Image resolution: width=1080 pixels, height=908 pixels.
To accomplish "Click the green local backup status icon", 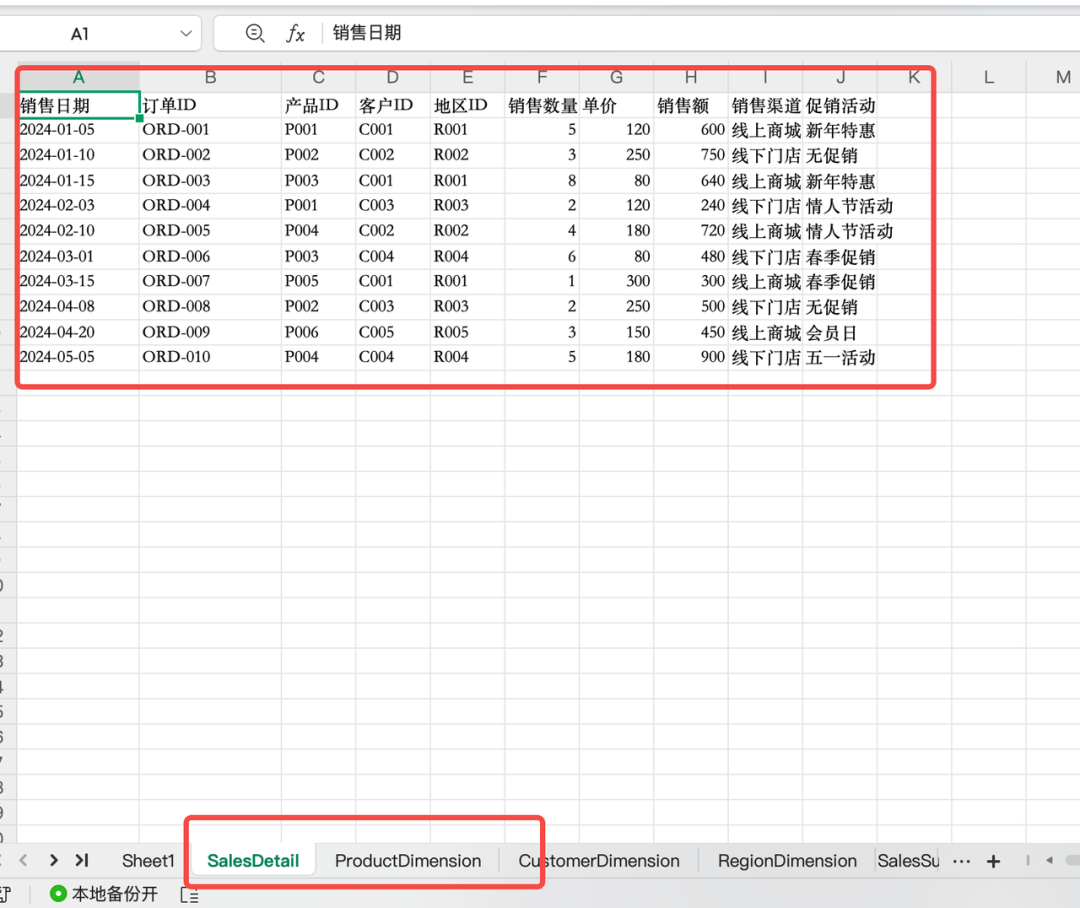I will pos(58,893).
